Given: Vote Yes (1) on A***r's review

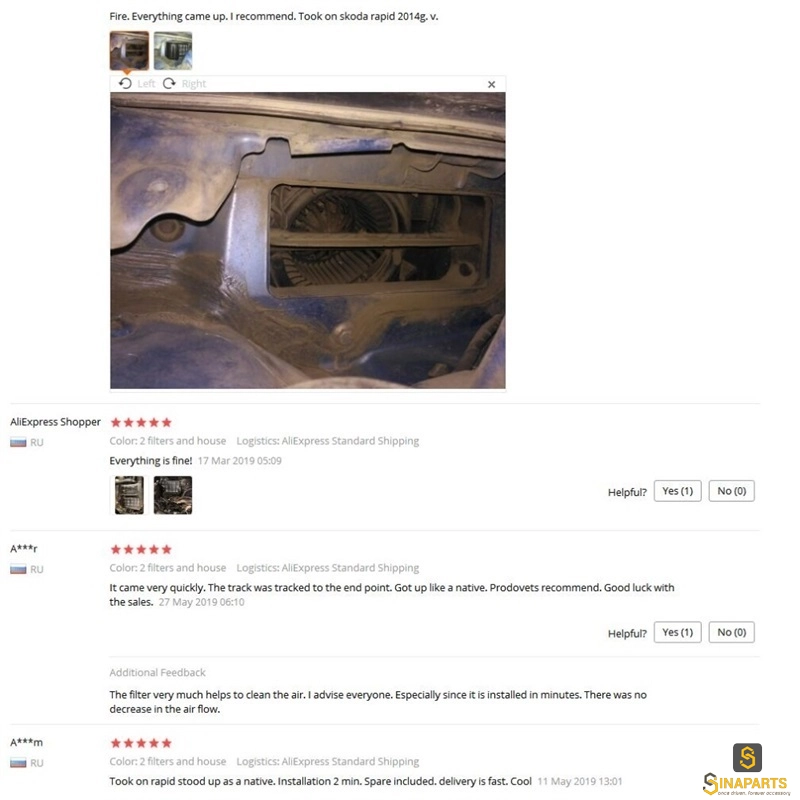Looking at the screenshot, I should coord(678,632).
